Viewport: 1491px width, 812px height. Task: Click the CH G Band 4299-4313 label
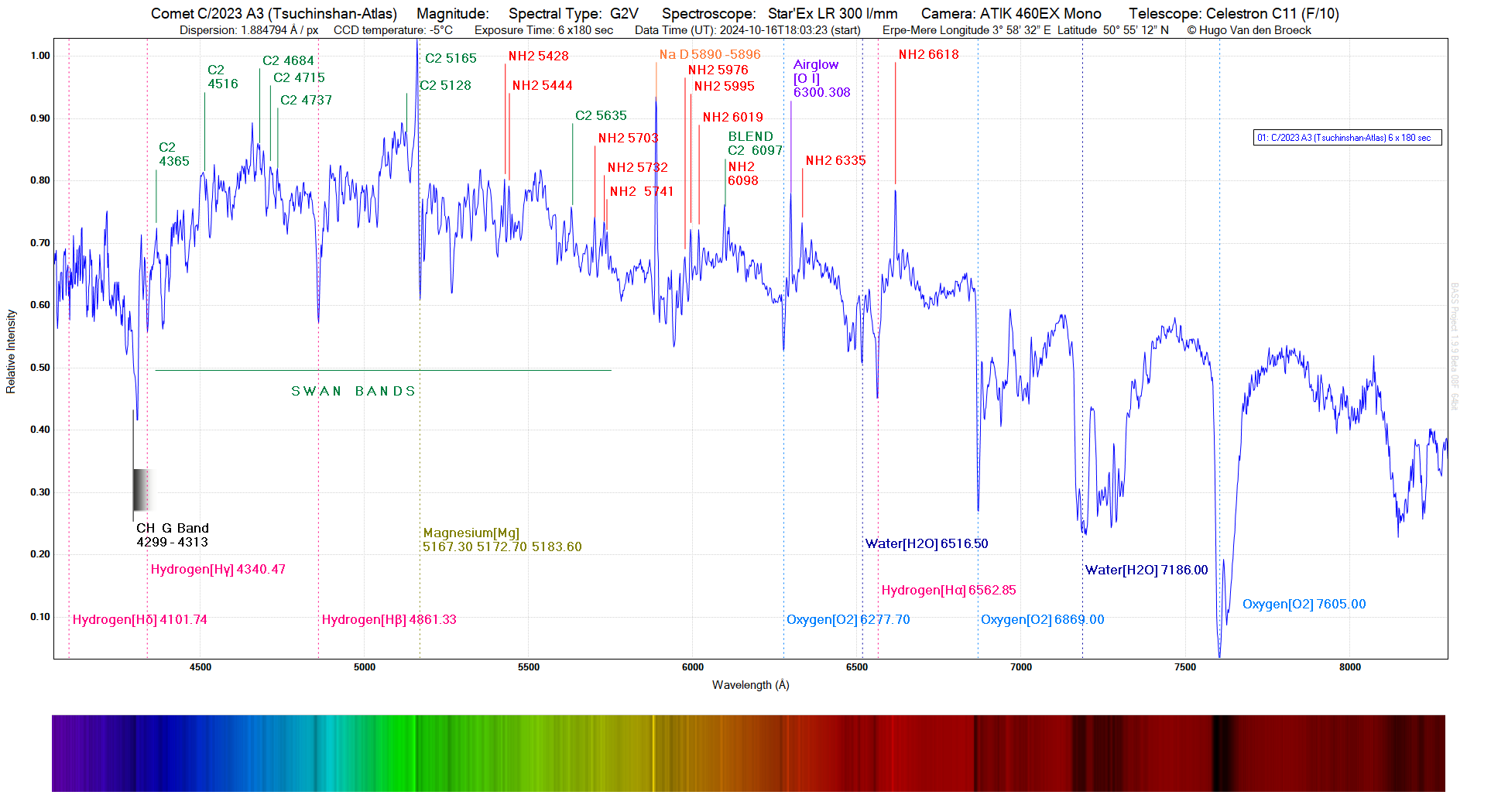coord(172,536)
